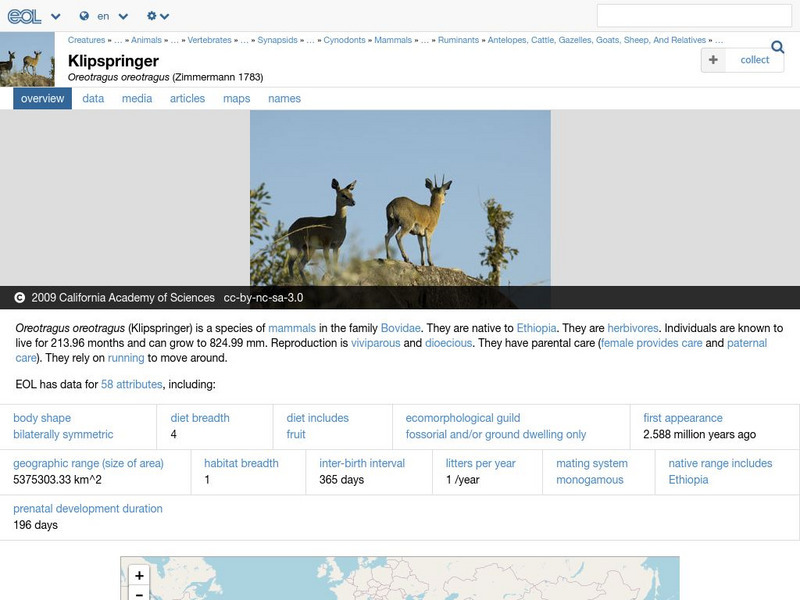Click the plus icon on the collect button
The width and height of the screenshot is (800, 600).
coord(714,60)
